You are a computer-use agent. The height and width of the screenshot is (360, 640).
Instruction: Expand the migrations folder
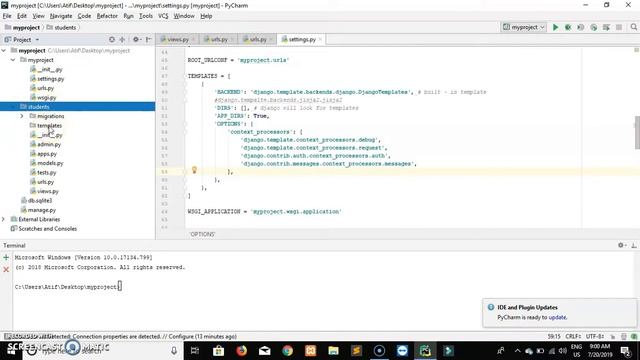click(22, 116)
